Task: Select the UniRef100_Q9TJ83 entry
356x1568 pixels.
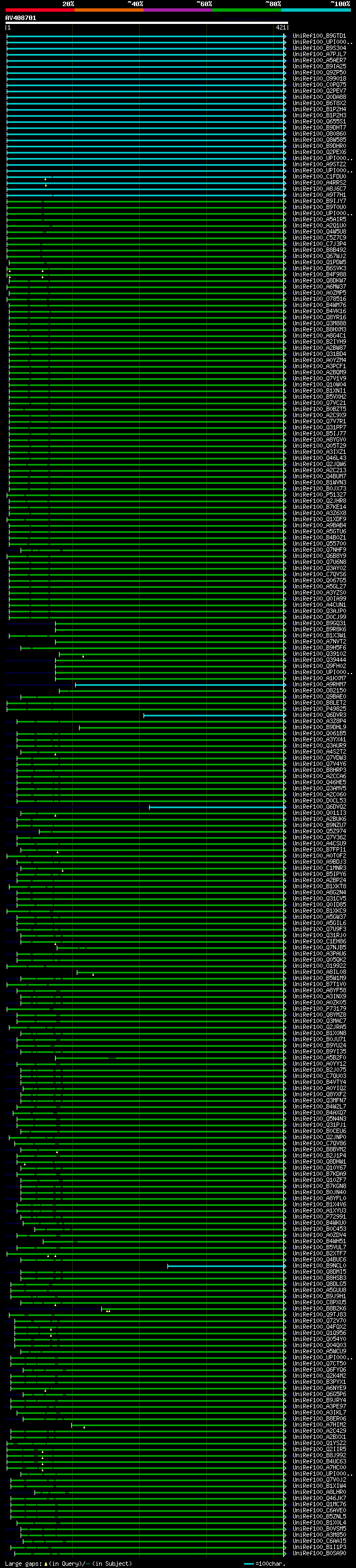Action: (x=319, y=1315)
